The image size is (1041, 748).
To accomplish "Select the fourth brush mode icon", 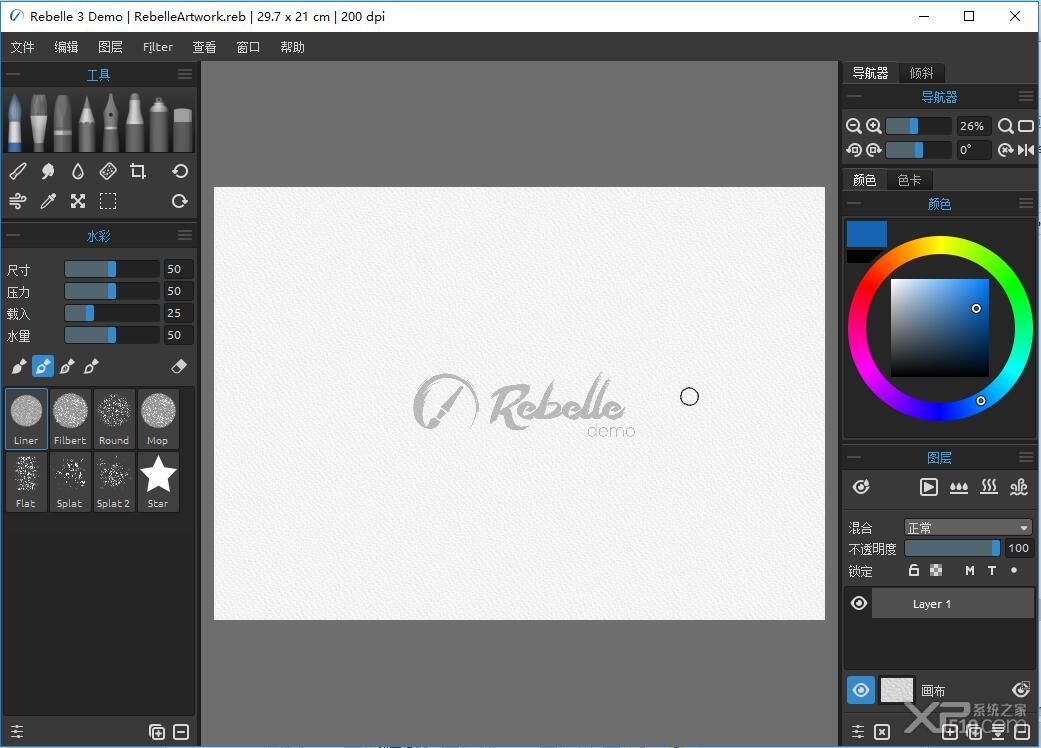I will [x=91, y=366].
